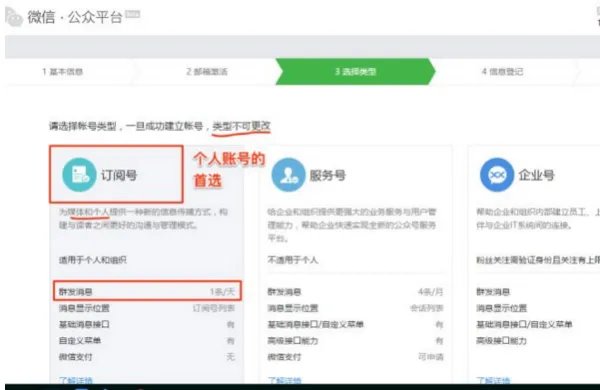Click 群发消息 label in 服务号 card
The height and width of the screenshot is (390, 600).
point(284,292)
